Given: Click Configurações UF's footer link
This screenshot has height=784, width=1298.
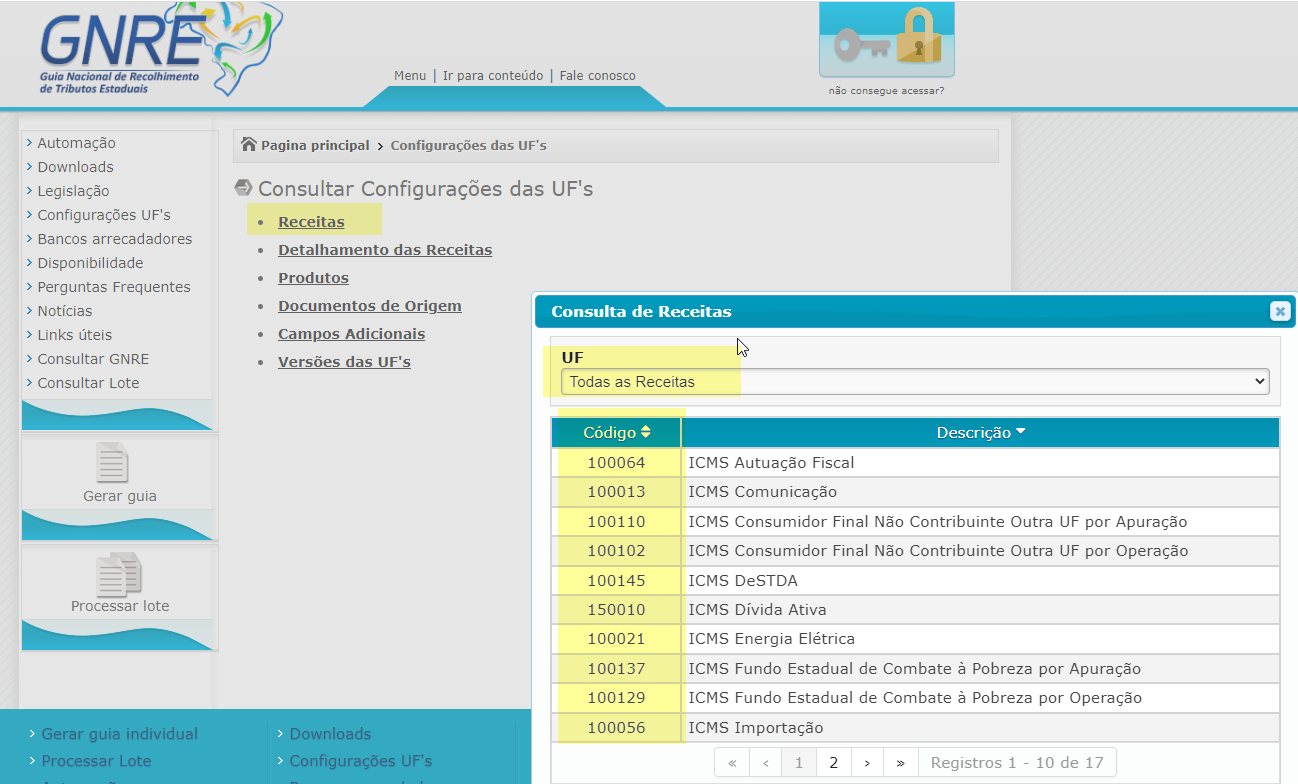Looking at the screenshot, I should pyautogui.click(x=361, y=761).
